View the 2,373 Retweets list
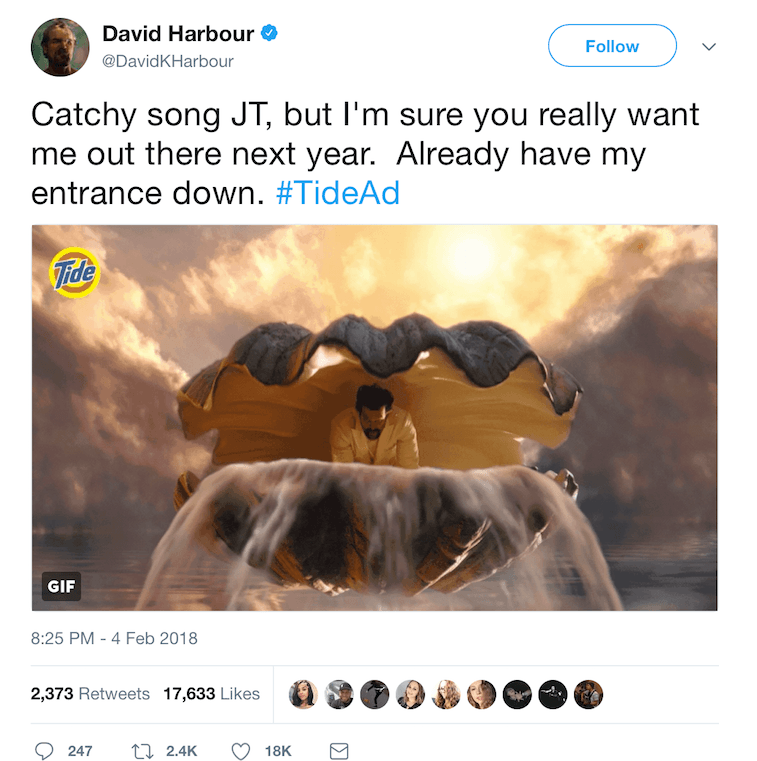 click(90, 694)
